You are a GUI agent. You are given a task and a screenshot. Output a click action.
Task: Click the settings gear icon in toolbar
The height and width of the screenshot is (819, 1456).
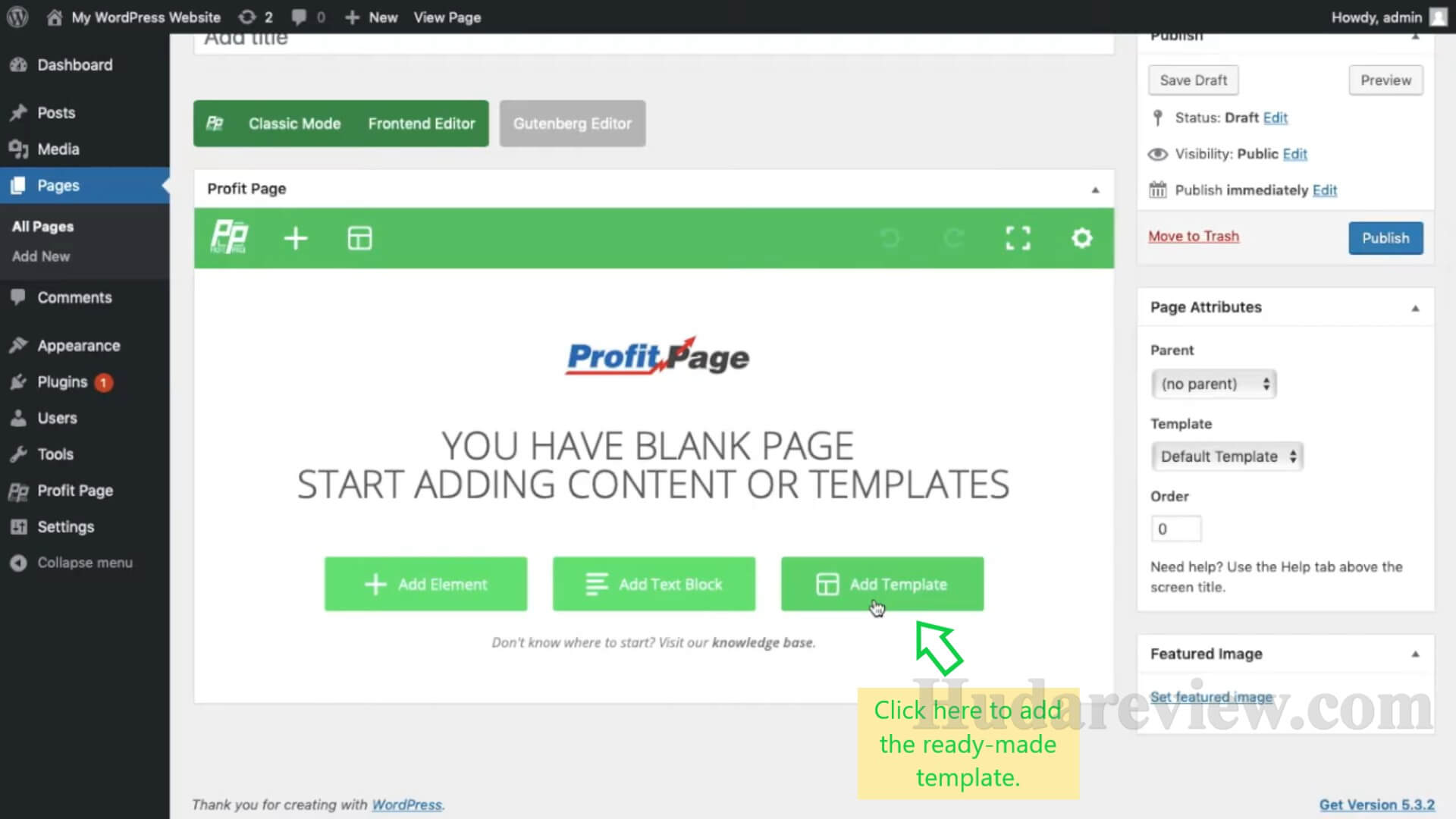(x=1082, y=238)
